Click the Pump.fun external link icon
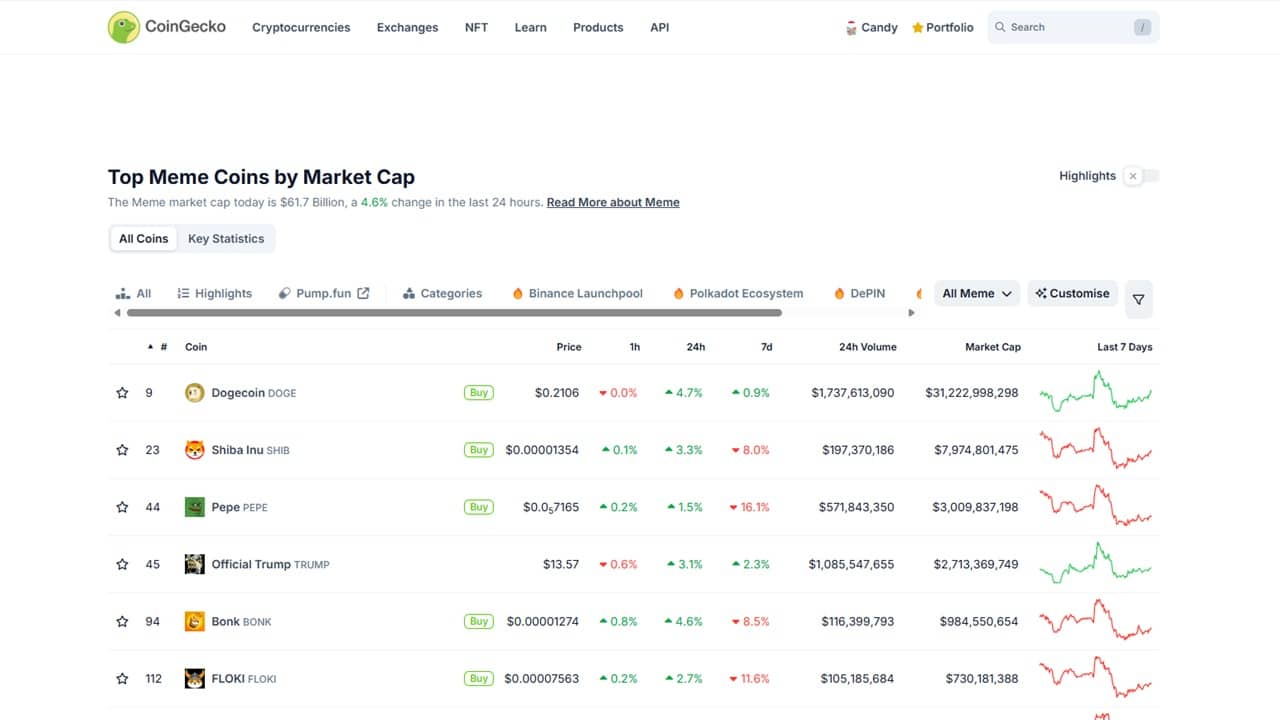 (363, 293)
